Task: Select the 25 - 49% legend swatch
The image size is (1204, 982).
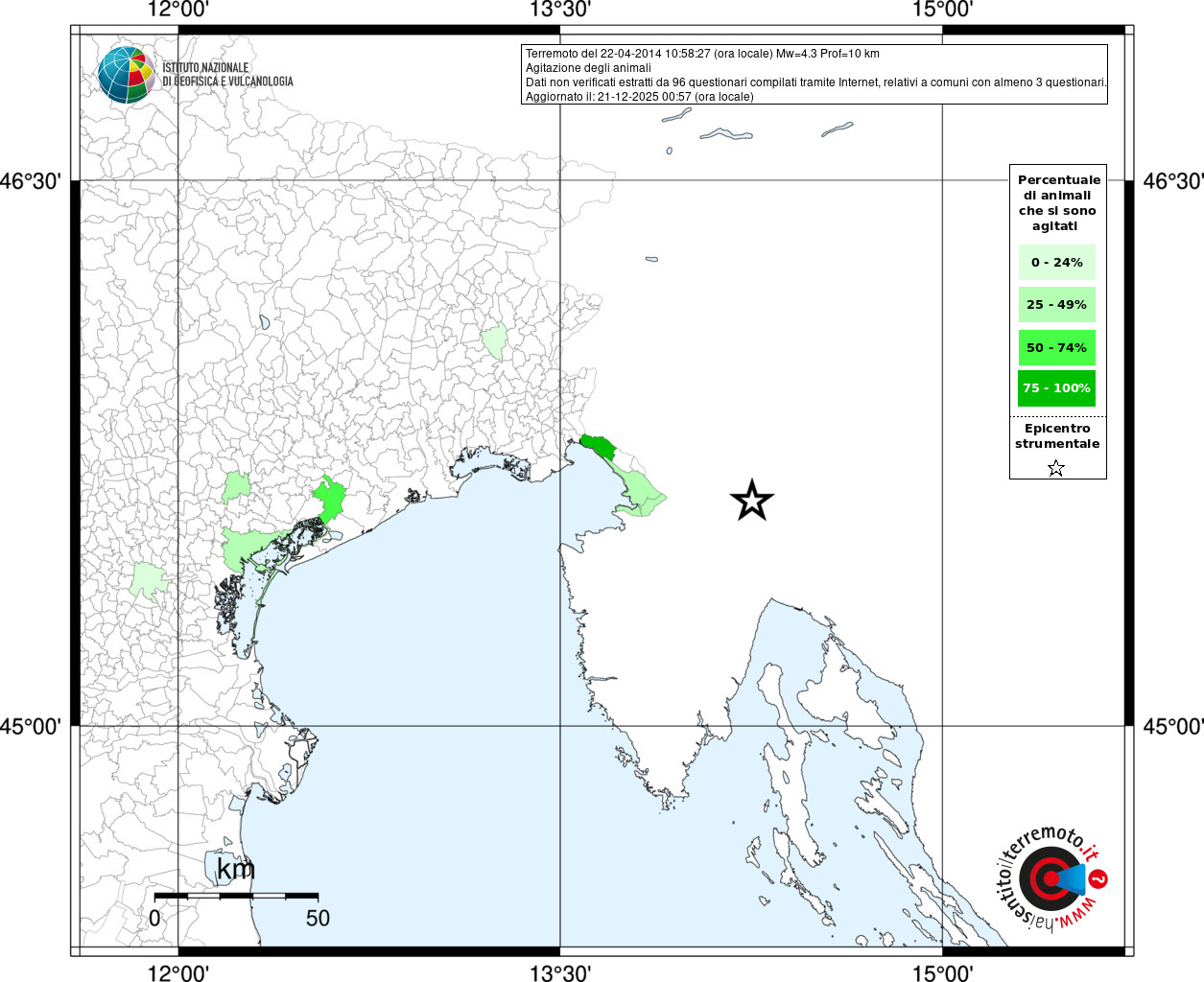Action: (x=1056, y=305)
